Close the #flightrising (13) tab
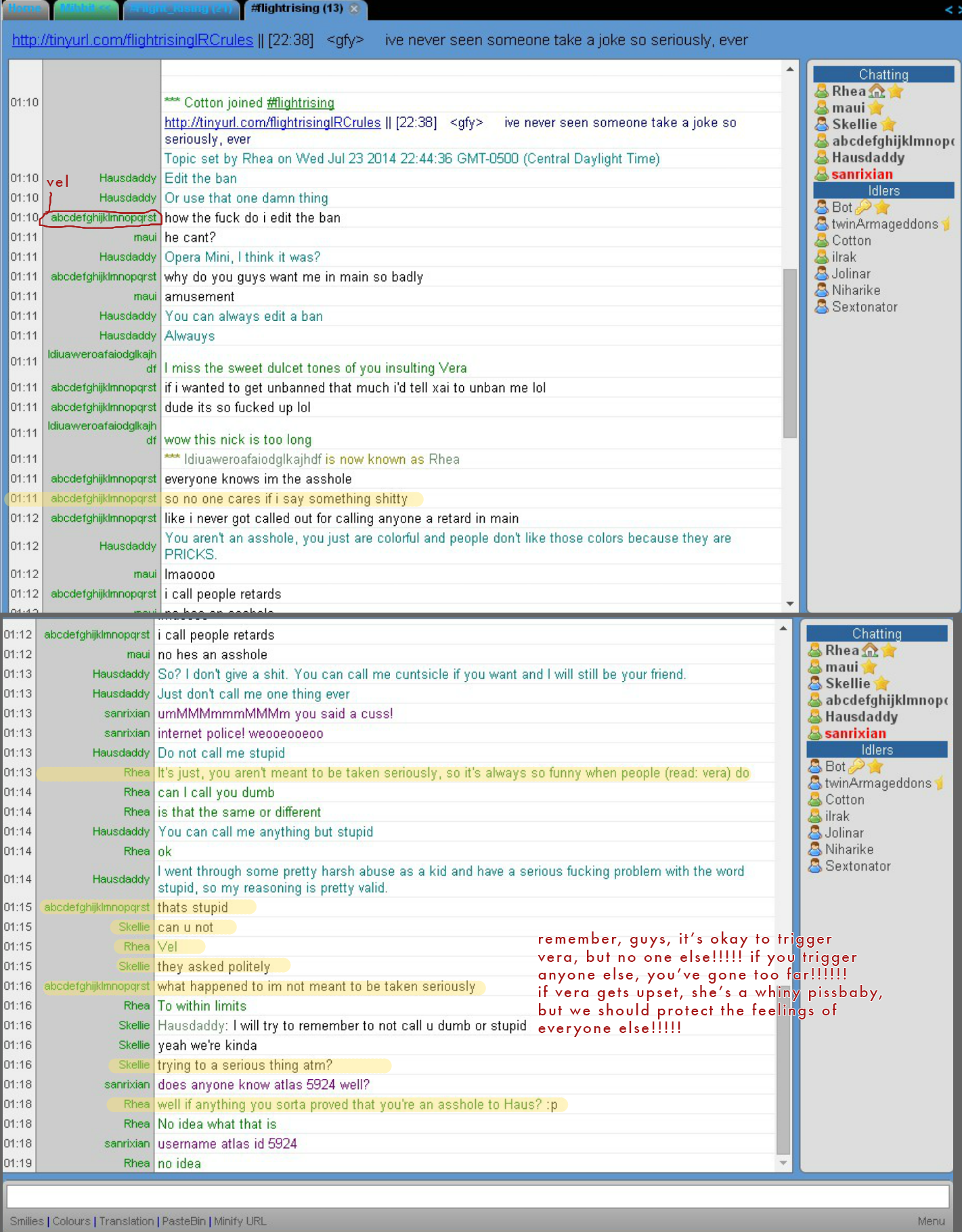The width and height of the screenshot is (962, 1232). tap(353, 9)
